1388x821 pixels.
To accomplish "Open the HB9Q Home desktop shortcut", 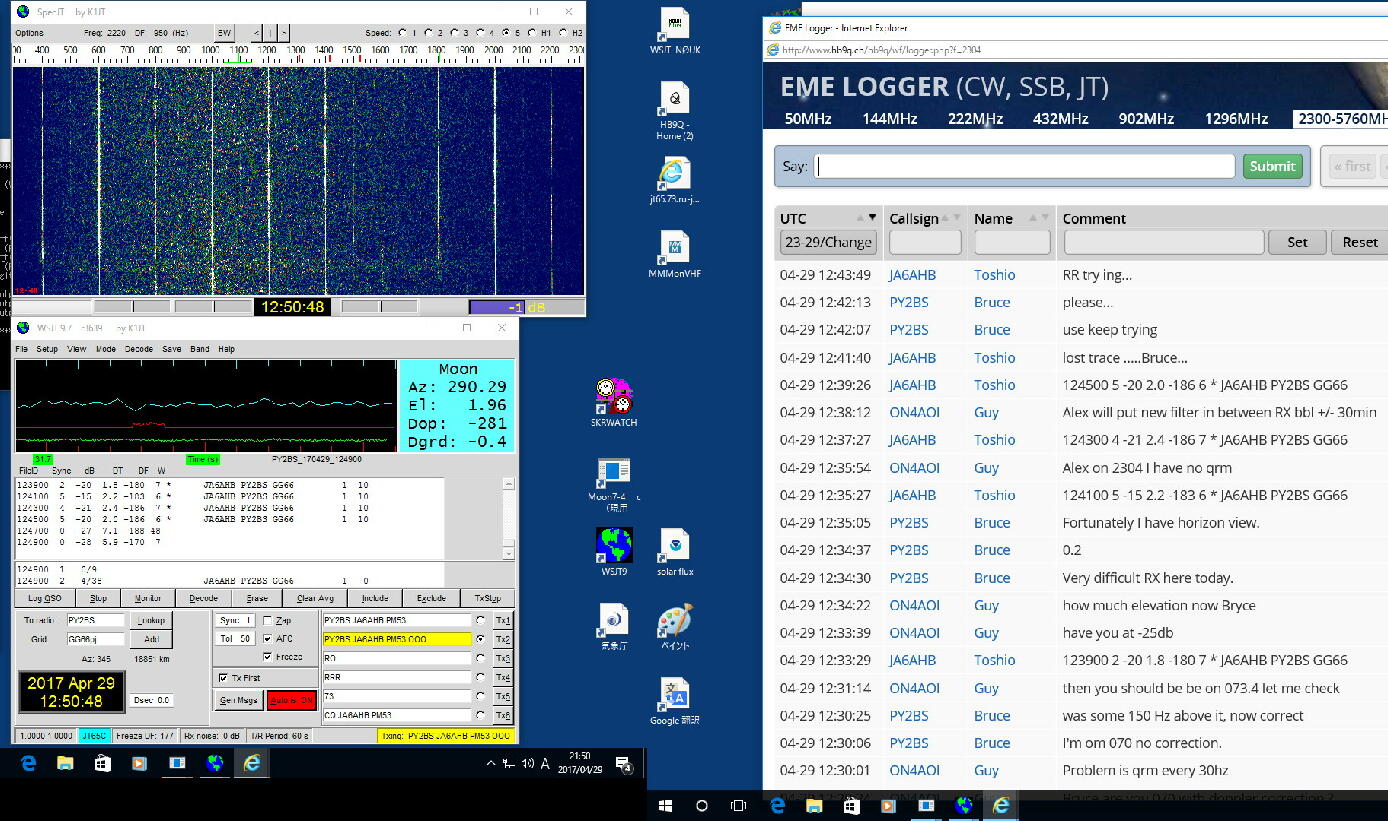I will coord(675,100).
